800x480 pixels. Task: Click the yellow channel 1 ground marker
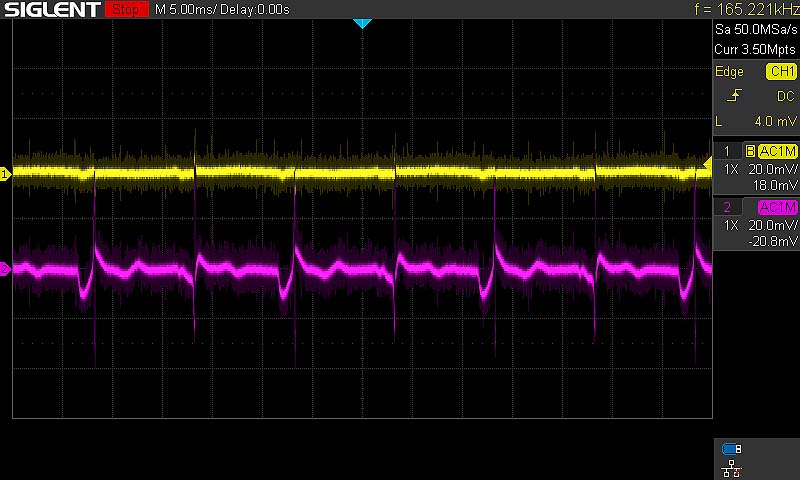[5, 174]
